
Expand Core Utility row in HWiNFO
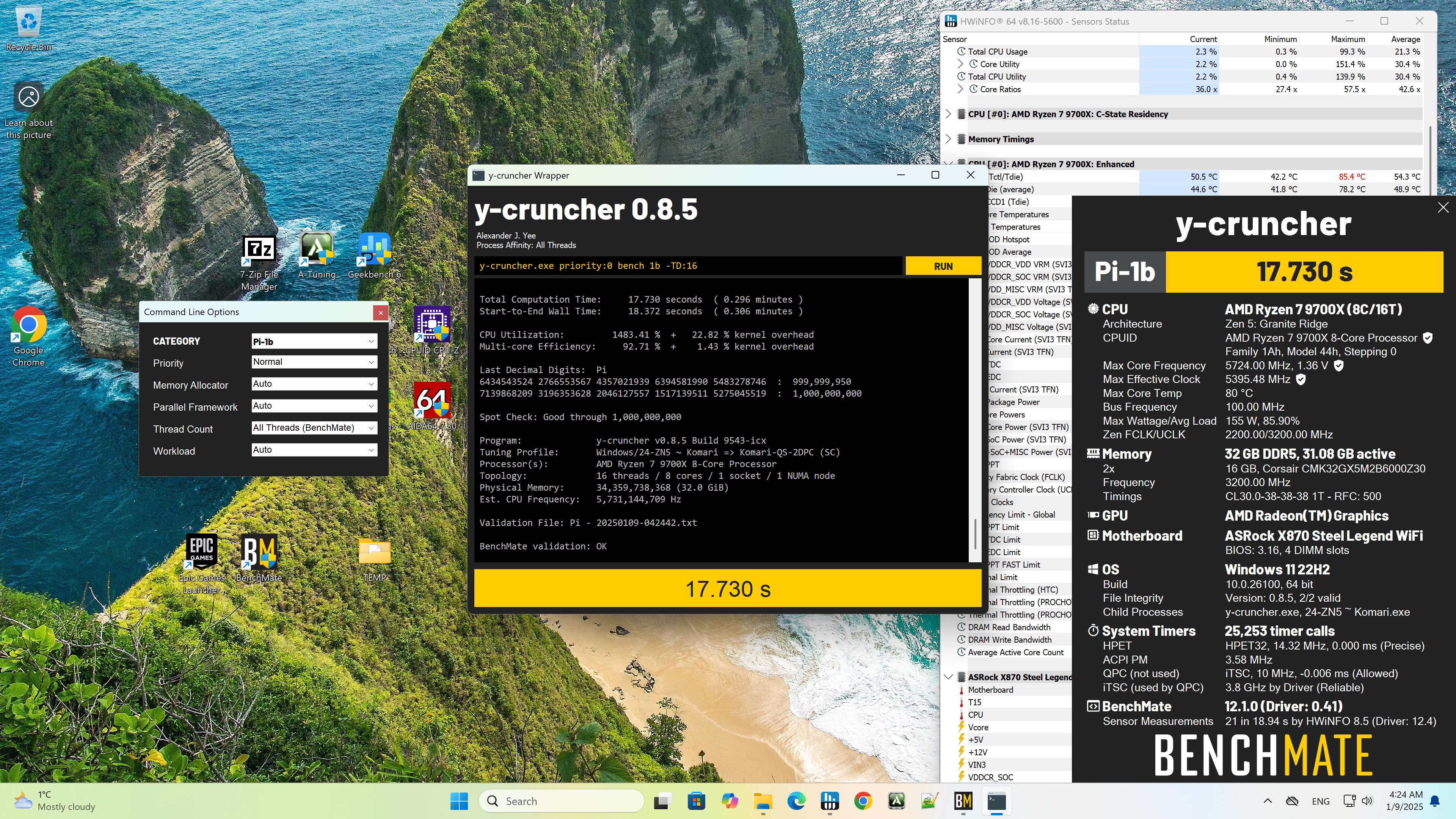pos(960,64)
